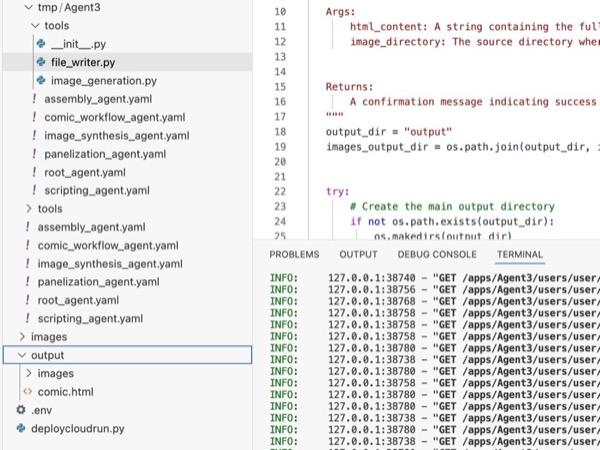Open the comic.html file
Viewport: 600px width, 450px height.
[x=65, y=392]
